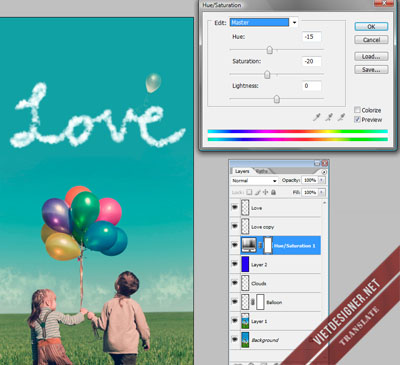Enable the Colorize checkbox
Image resolution: width=400 pixels, height=365 pixels.
[357, 110]
